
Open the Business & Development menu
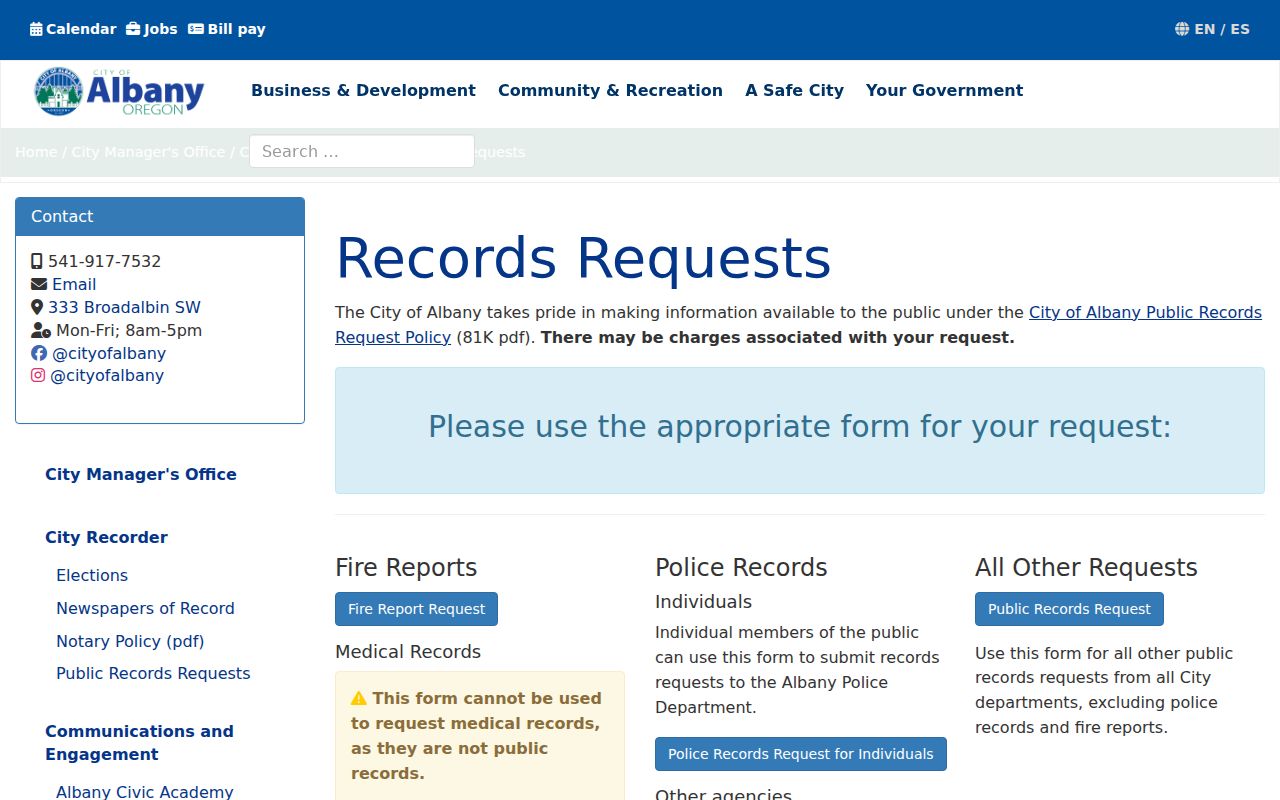[x=363, y=90]
